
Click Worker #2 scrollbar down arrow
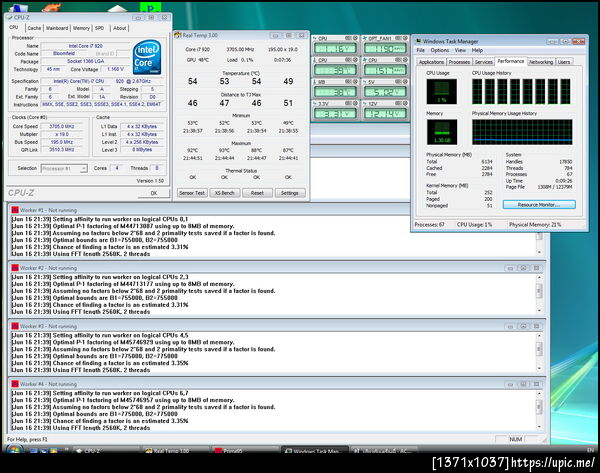click(539, 310)
